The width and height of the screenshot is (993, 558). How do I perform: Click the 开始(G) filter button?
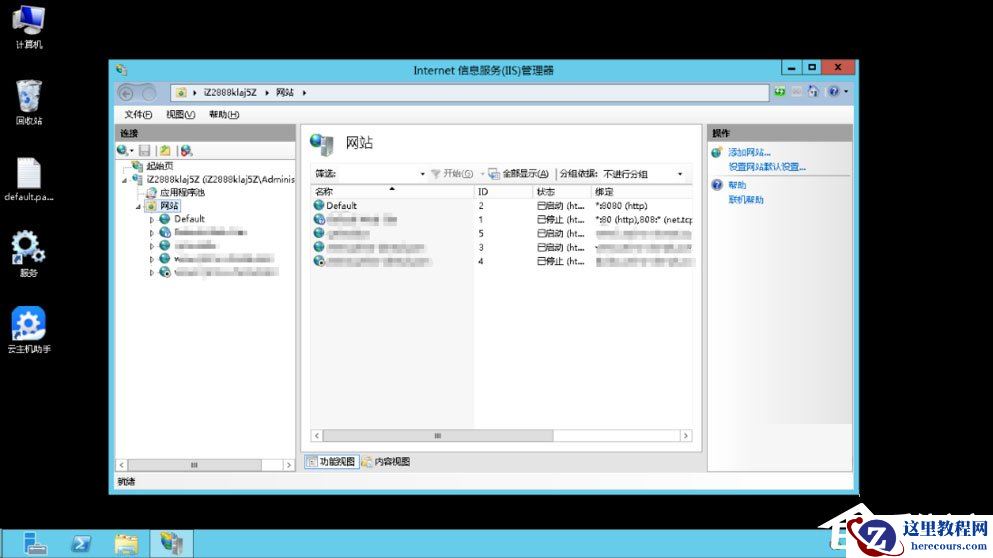pyautogui.click(x=452, y=174)
